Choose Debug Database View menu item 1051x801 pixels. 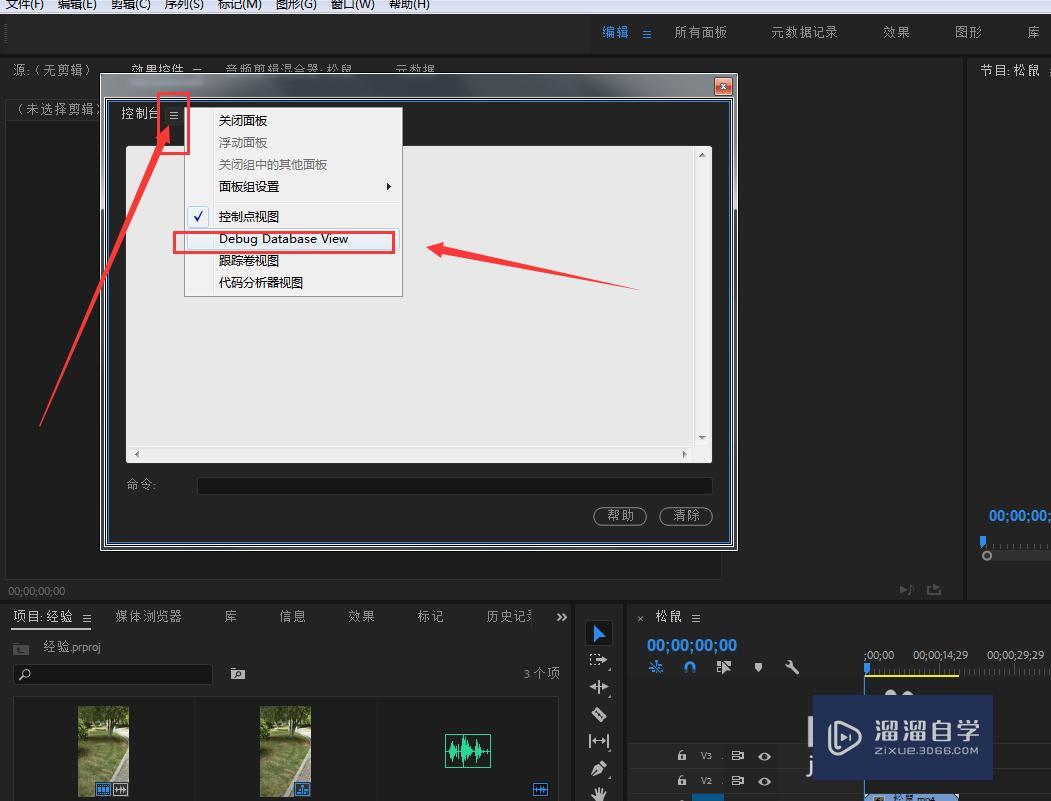coord(293,239)
